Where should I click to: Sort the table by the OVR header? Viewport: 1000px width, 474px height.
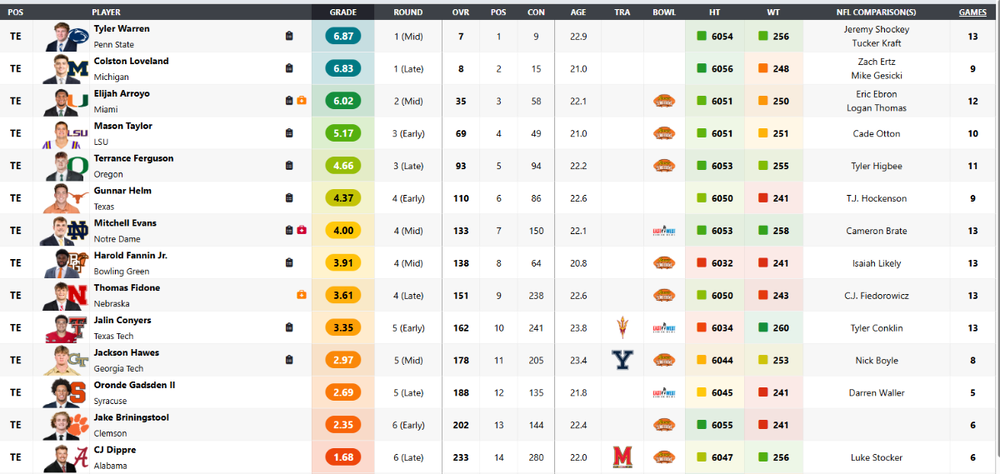(x=462, y=12)
